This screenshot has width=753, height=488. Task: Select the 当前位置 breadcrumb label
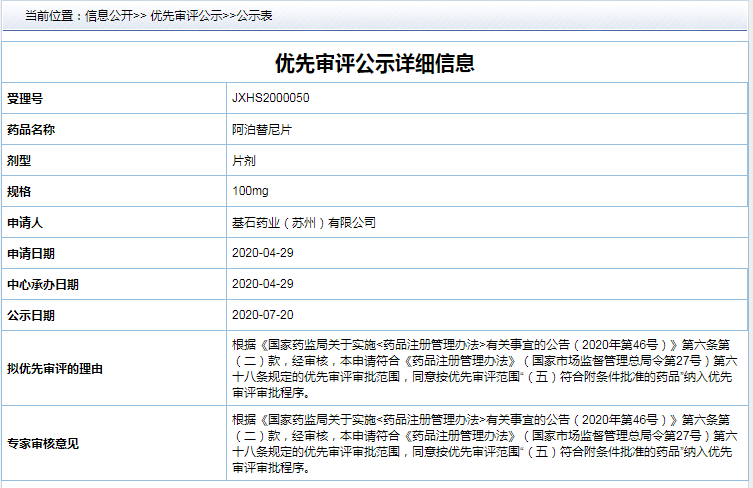pyautogui.click(x=49, y=16)
